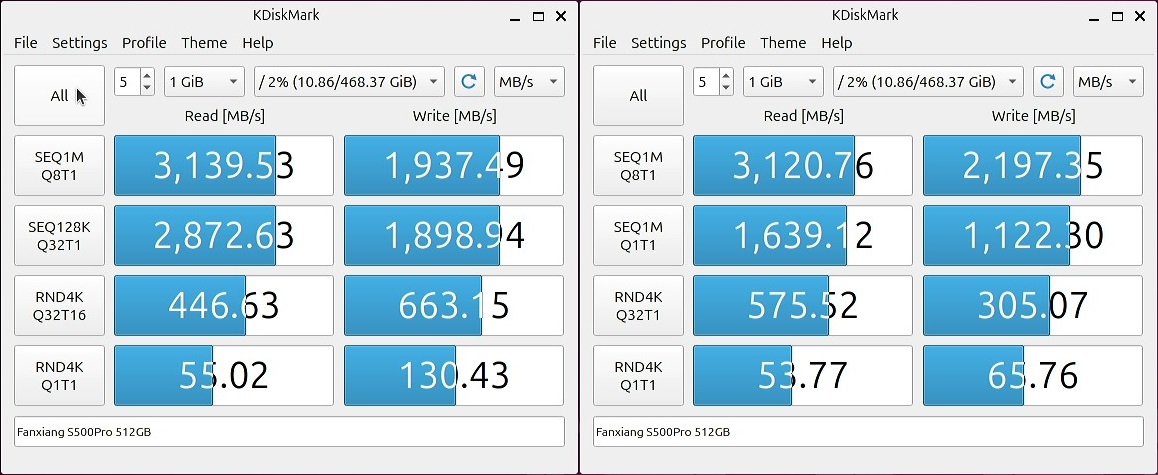Run SEQ1M Q1T1 benchmark
1158x475 pixels.
coord(638,235)
